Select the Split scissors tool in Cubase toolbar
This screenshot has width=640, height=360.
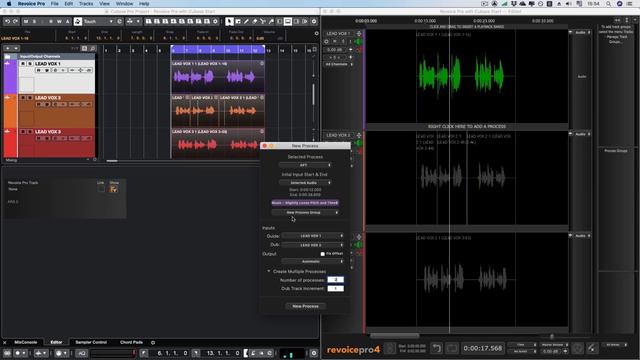[x=263, y=21]
